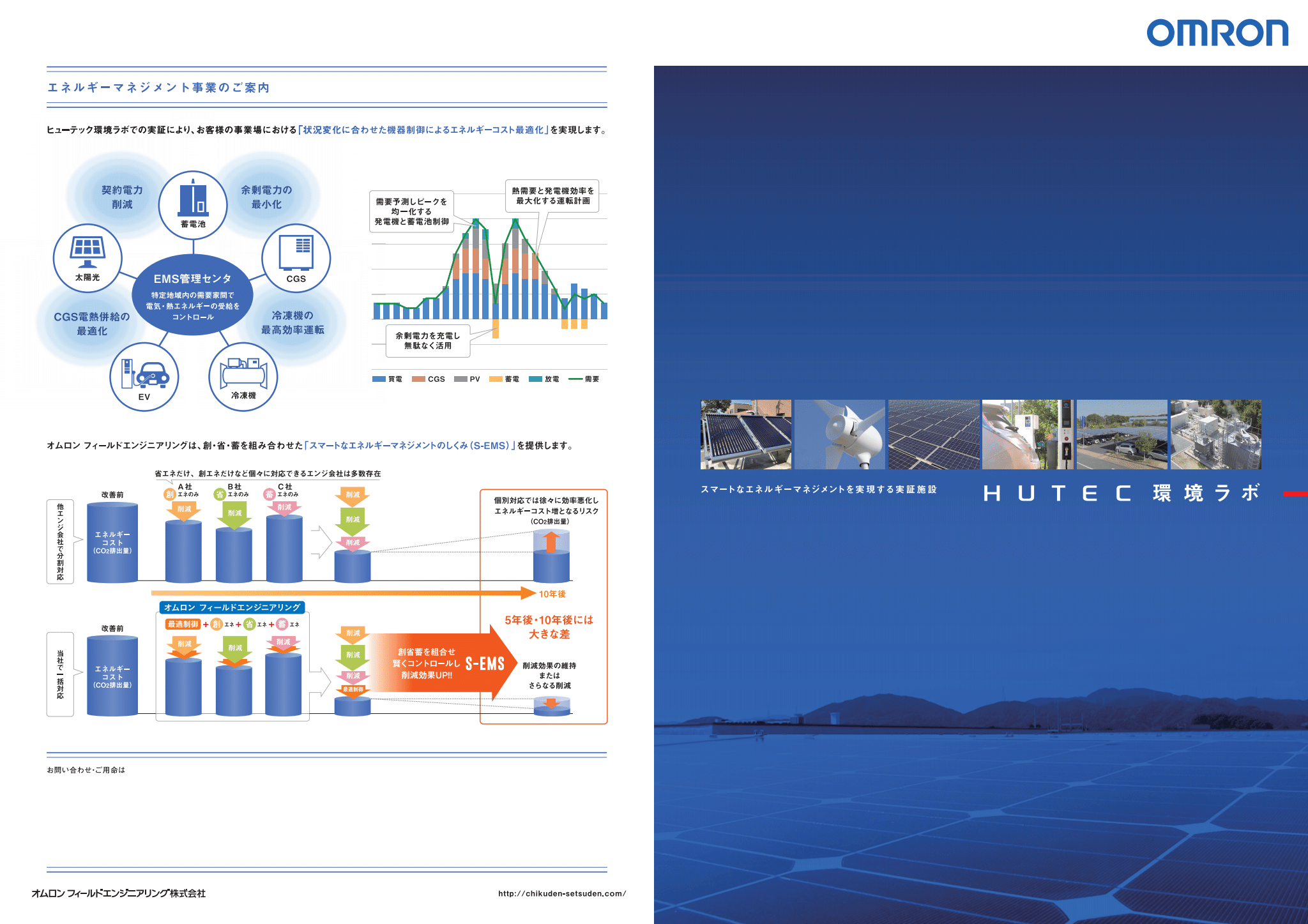This screenshot has height=924, width=1308.
Task: Select the rooftop equipment photo thumbnail
Action: [1215, 434]
